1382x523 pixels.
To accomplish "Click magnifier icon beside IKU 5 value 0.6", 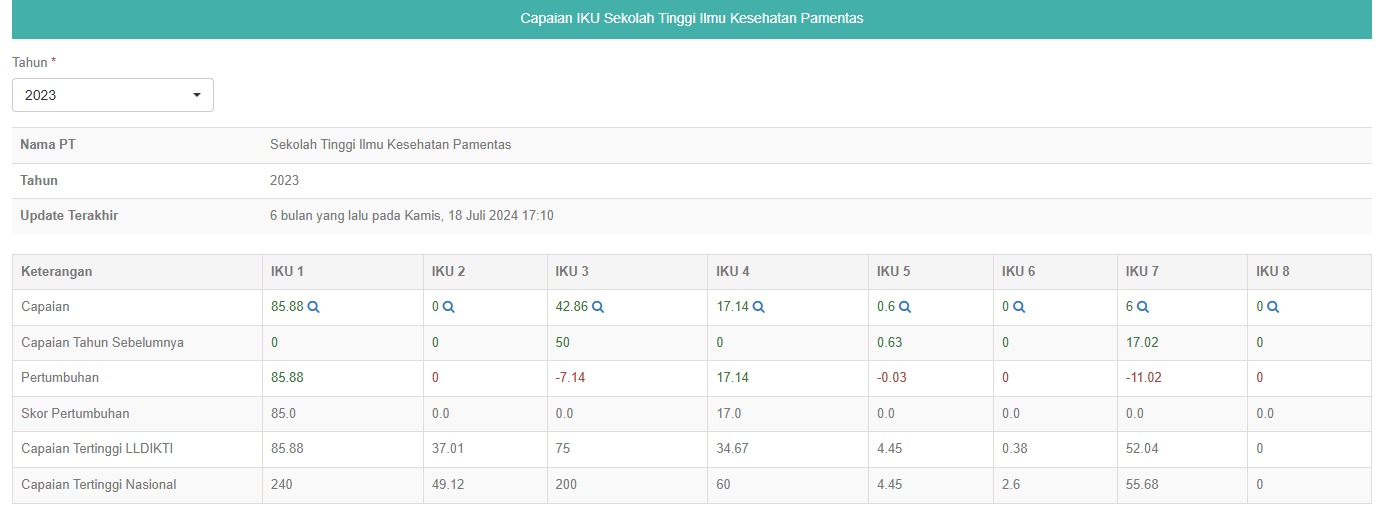I will point(905,307).
